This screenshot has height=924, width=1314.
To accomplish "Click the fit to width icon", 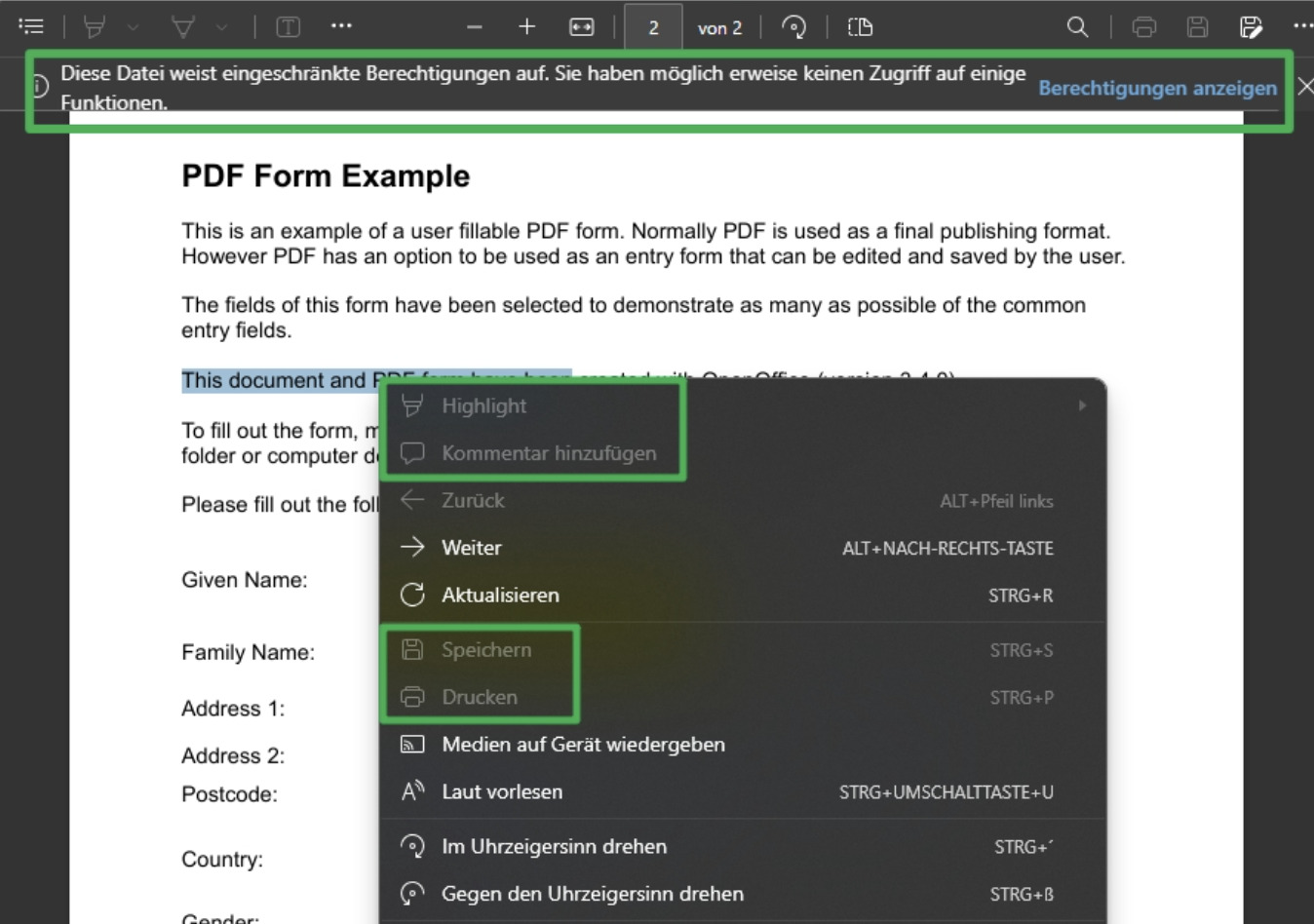I will pos(581,27).
